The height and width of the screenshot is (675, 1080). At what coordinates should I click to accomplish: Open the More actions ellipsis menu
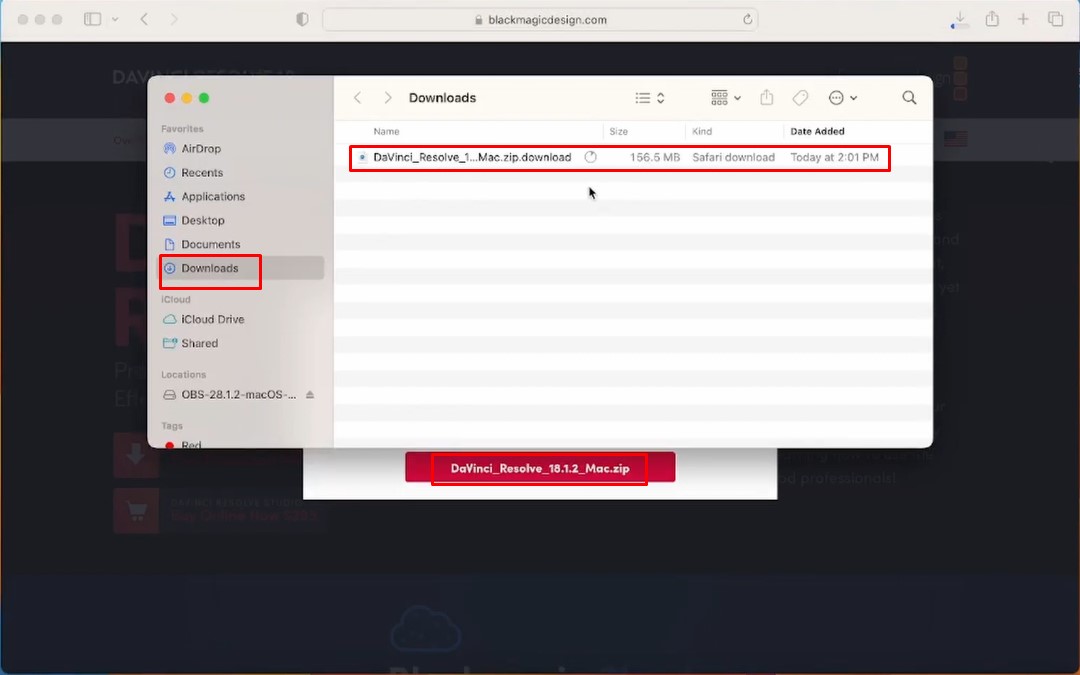click(836, 97)
